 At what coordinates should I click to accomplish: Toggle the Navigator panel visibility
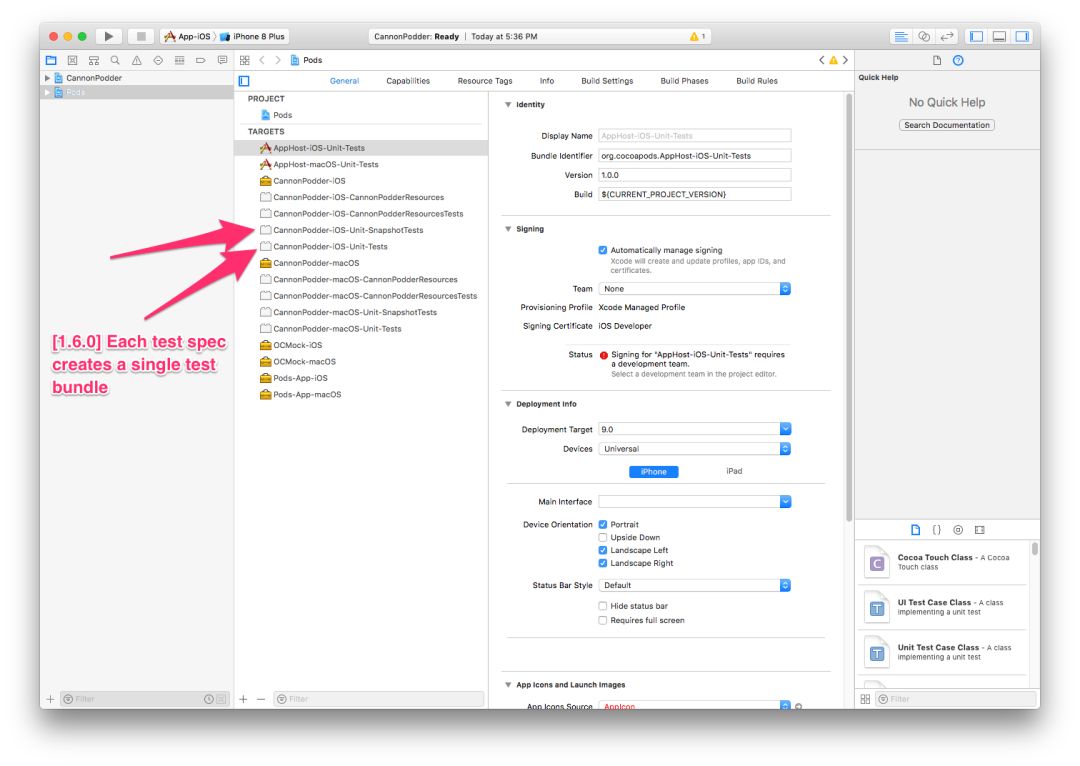(976, 37)
